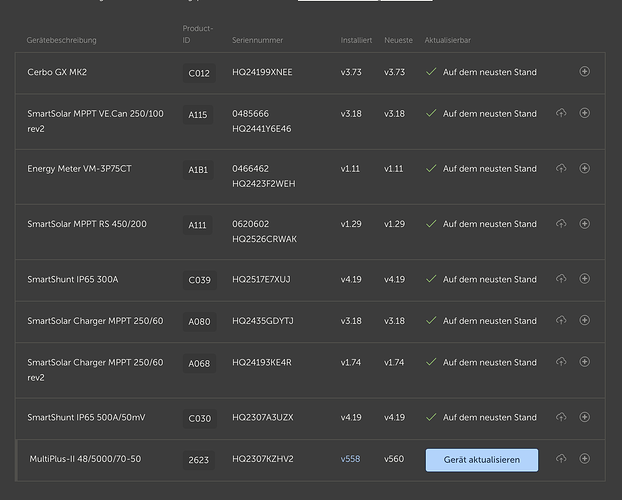The height and width of the screenshot is (500, 622).
Task: Open plus icon for Energy Meter VM-3P75CT
Action: 584,168
